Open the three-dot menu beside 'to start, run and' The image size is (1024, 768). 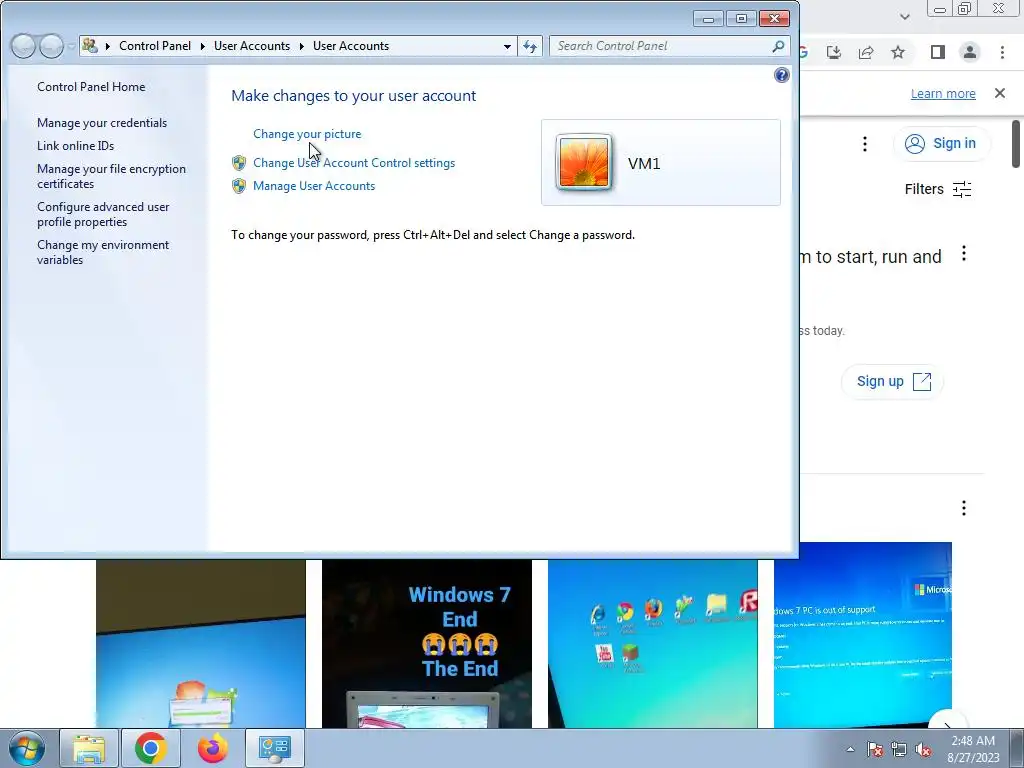[964, 253]
